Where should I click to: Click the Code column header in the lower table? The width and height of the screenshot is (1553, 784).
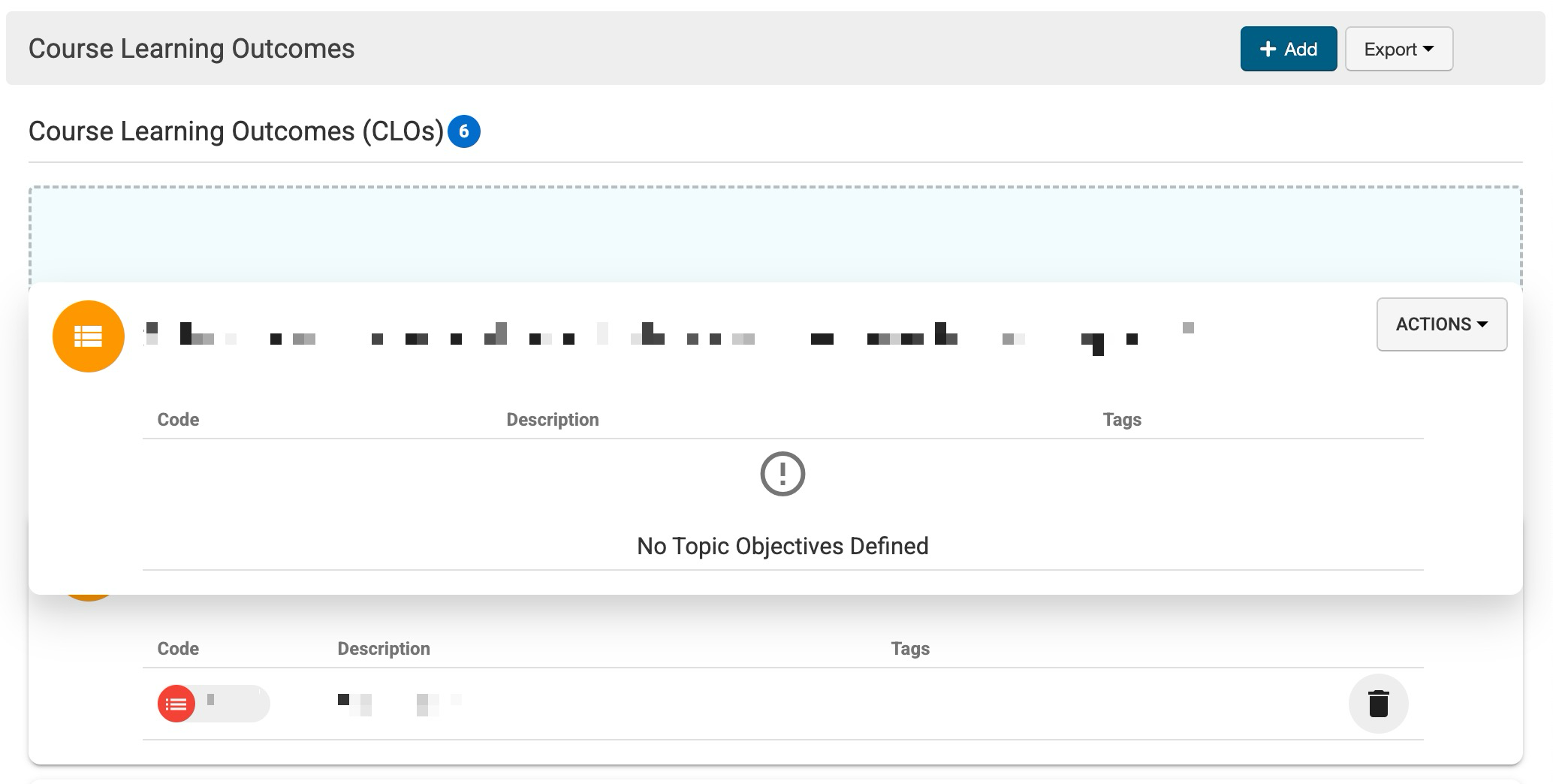[178, 649]
